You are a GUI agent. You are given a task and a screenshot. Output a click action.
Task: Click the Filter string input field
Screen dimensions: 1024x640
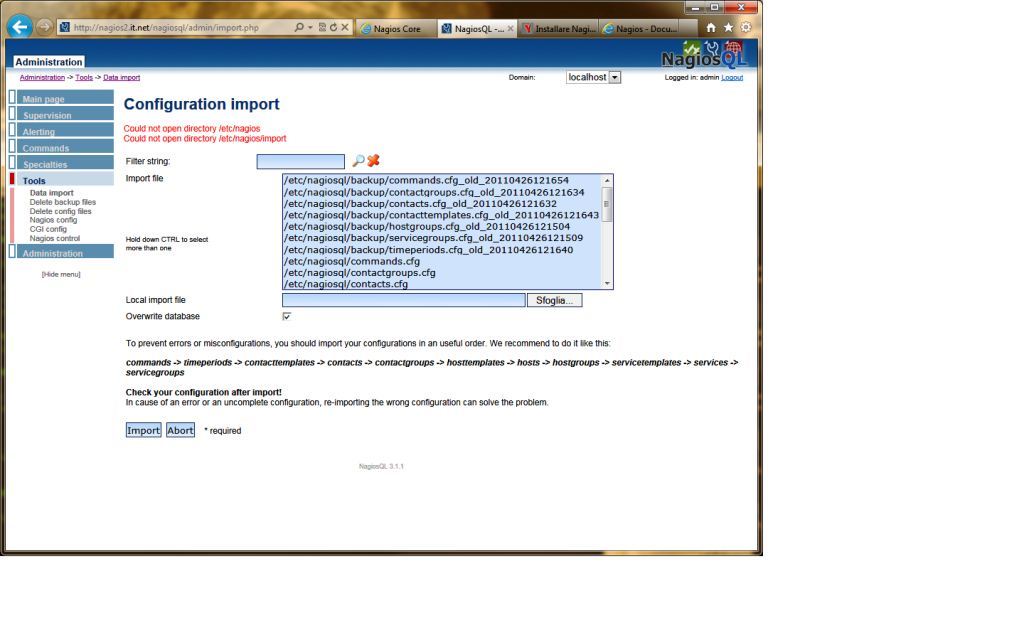click(300, 161)
